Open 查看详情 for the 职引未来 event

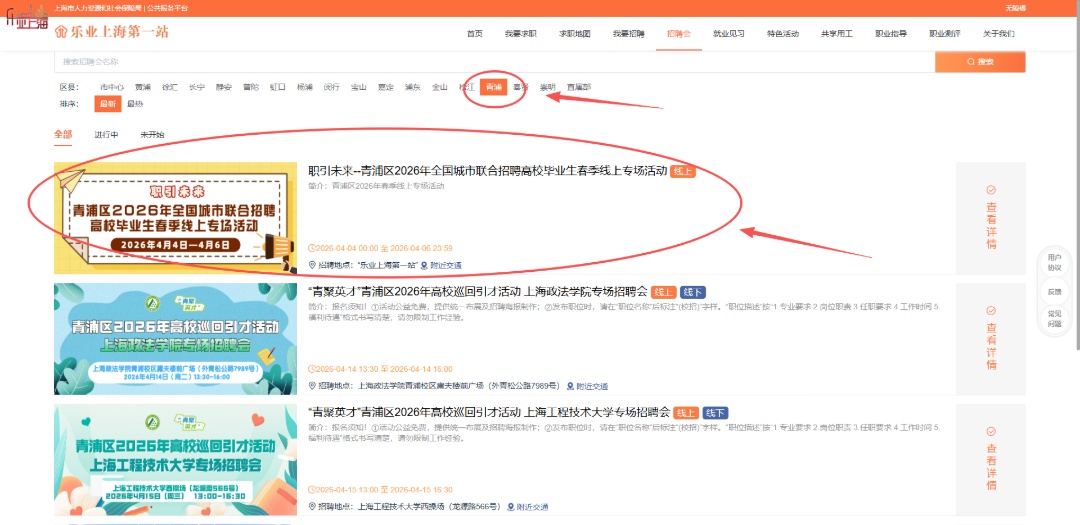(x=990, y=217)
